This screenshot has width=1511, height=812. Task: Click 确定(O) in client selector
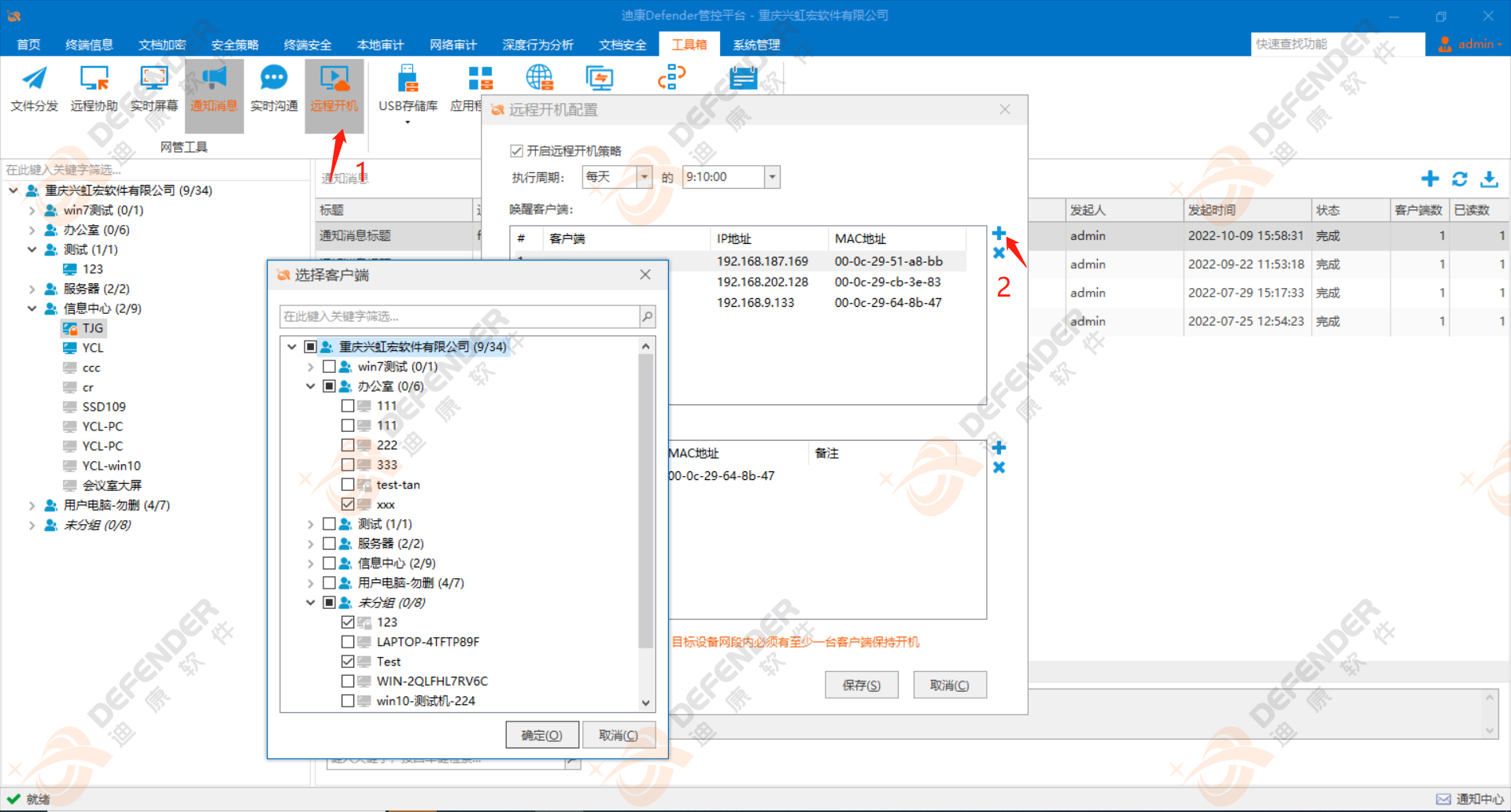click(542, 735)
